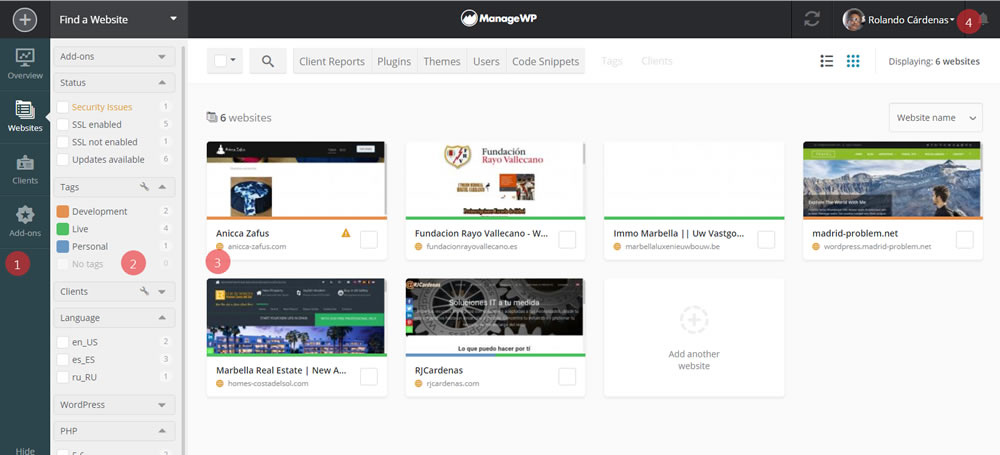Check the SSL enabled filter
This screenshot has height=455, width=1000.
62,124
